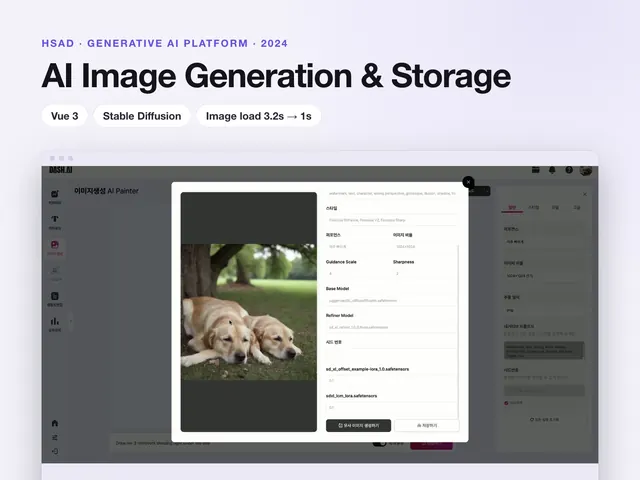Click the prompt input bar at the page bottom
Image resolution: width=640 pixels, height=480 pixels.
pos(240,443)
